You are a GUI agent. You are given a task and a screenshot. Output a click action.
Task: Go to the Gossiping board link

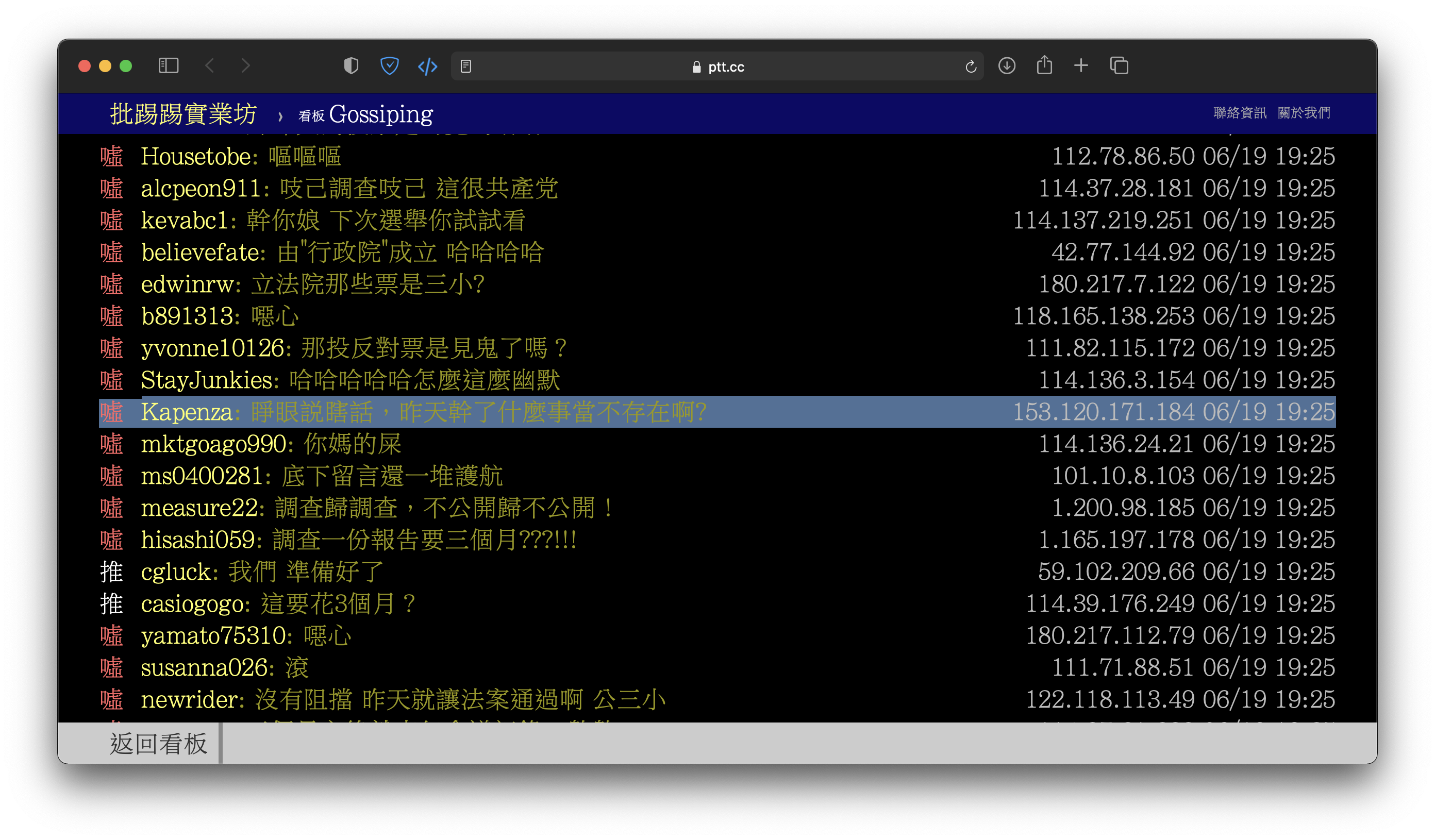pyautogui.click(x=380, y=114)
